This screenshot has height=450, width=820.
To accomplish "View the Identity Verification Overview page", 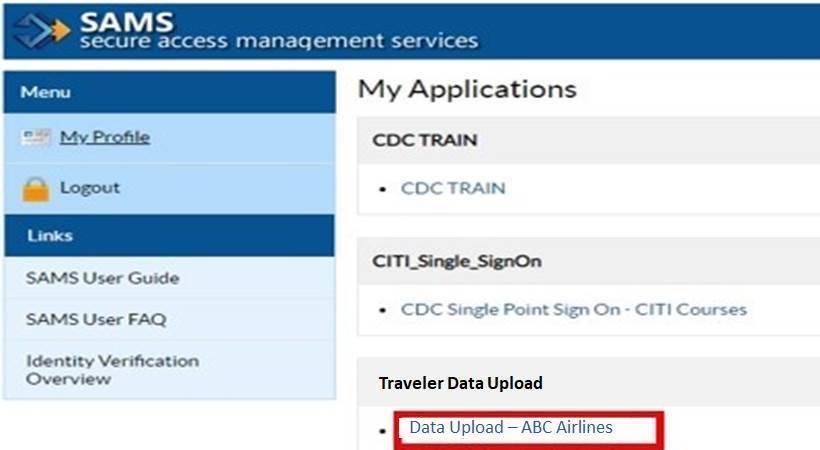I will (112, 369).
